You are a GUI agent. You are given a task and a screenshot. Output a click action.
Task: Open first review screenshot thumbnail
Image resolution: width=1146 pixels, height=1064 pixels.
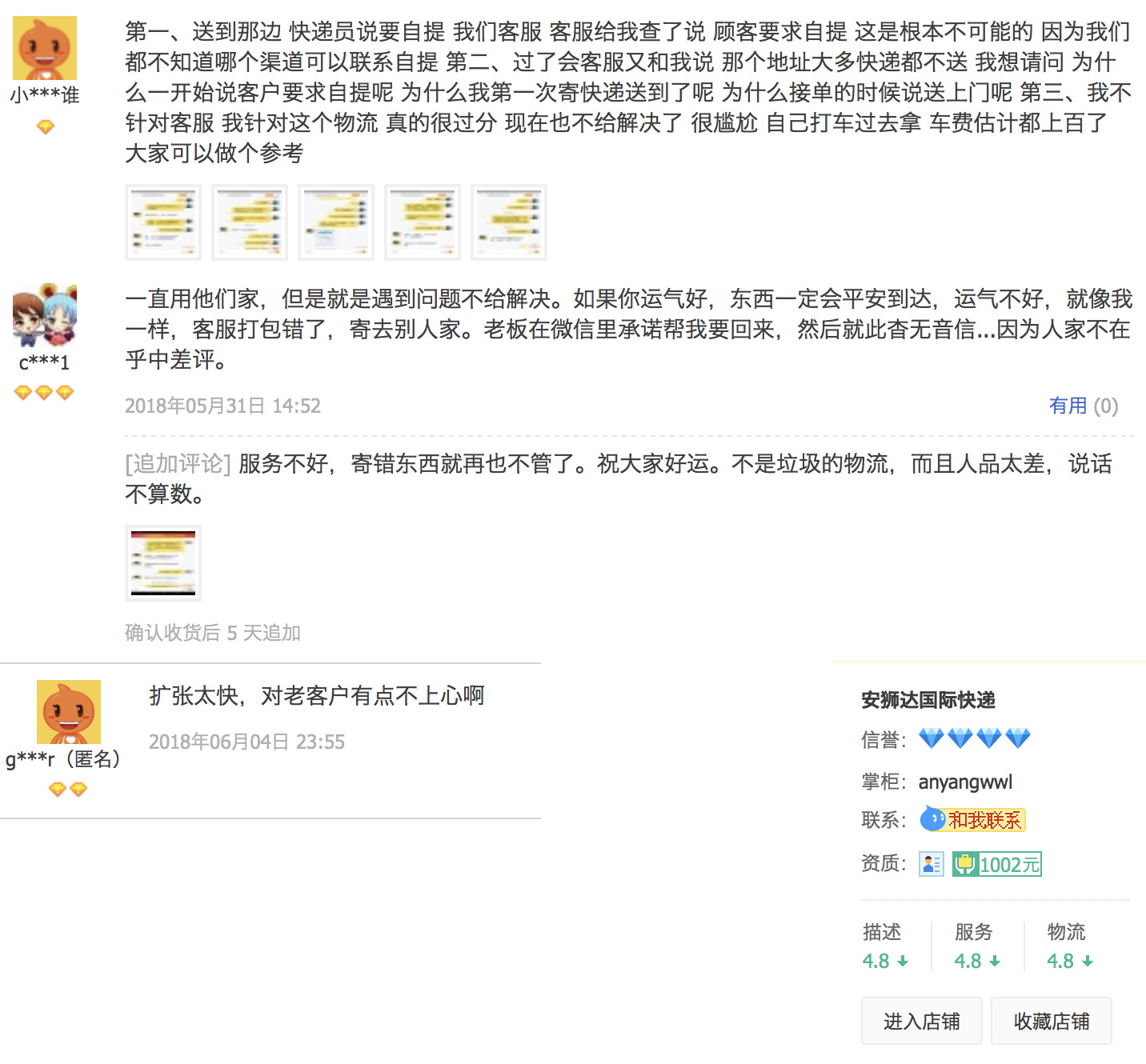click(x=163, y=222)
